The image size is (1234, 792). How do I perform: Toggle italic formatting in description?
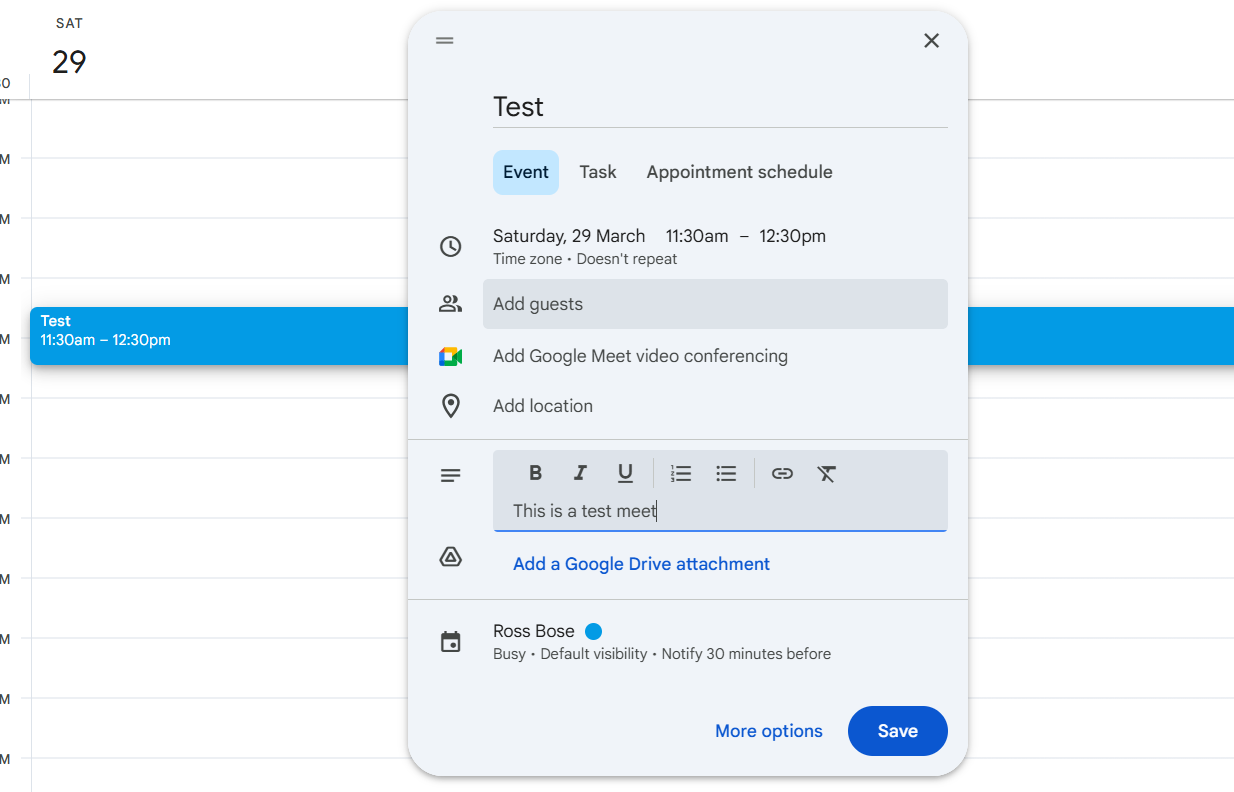(x=580, y=473)
